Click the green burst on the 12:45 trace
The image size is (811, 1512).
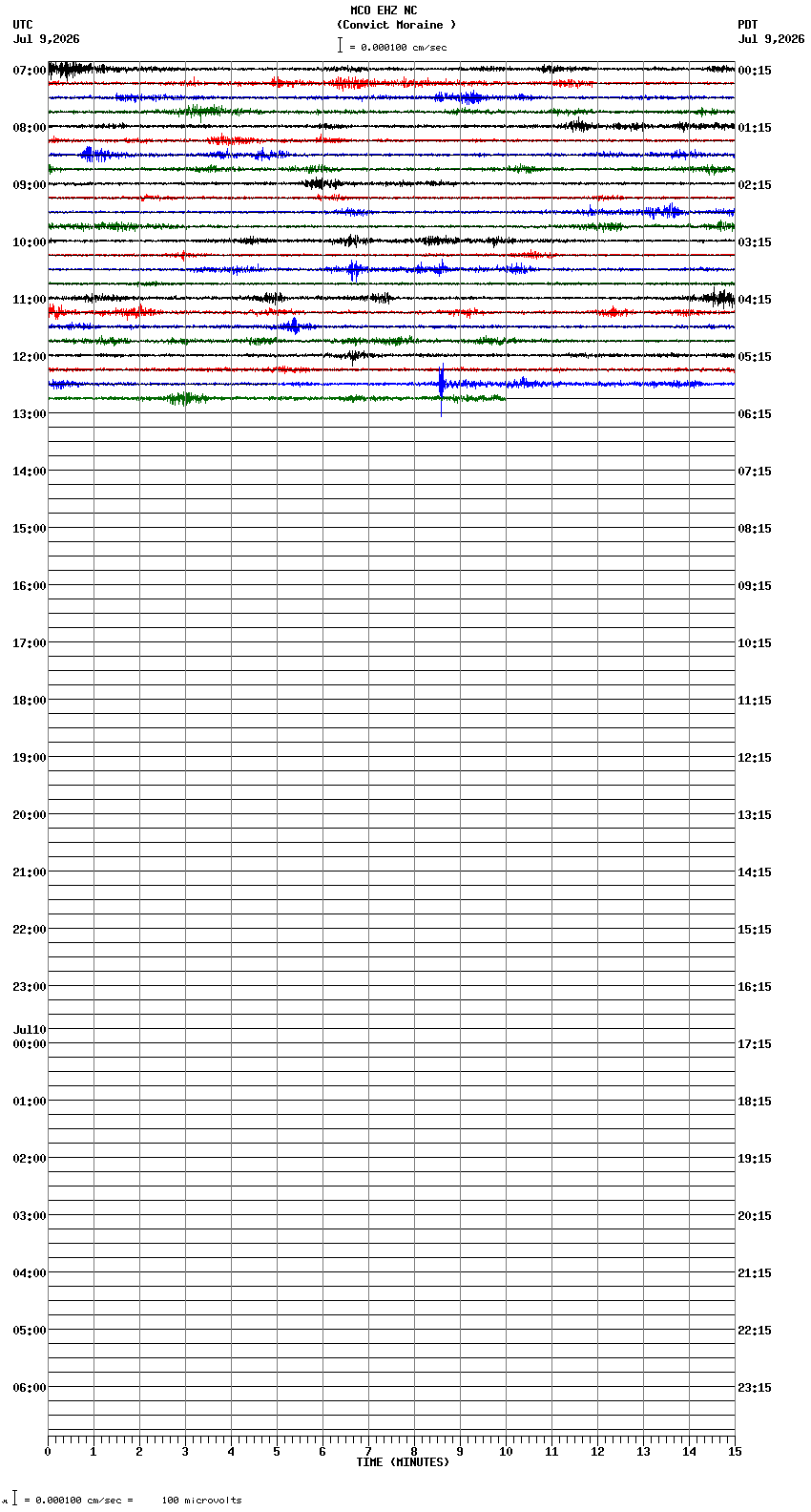coord(185,398)
